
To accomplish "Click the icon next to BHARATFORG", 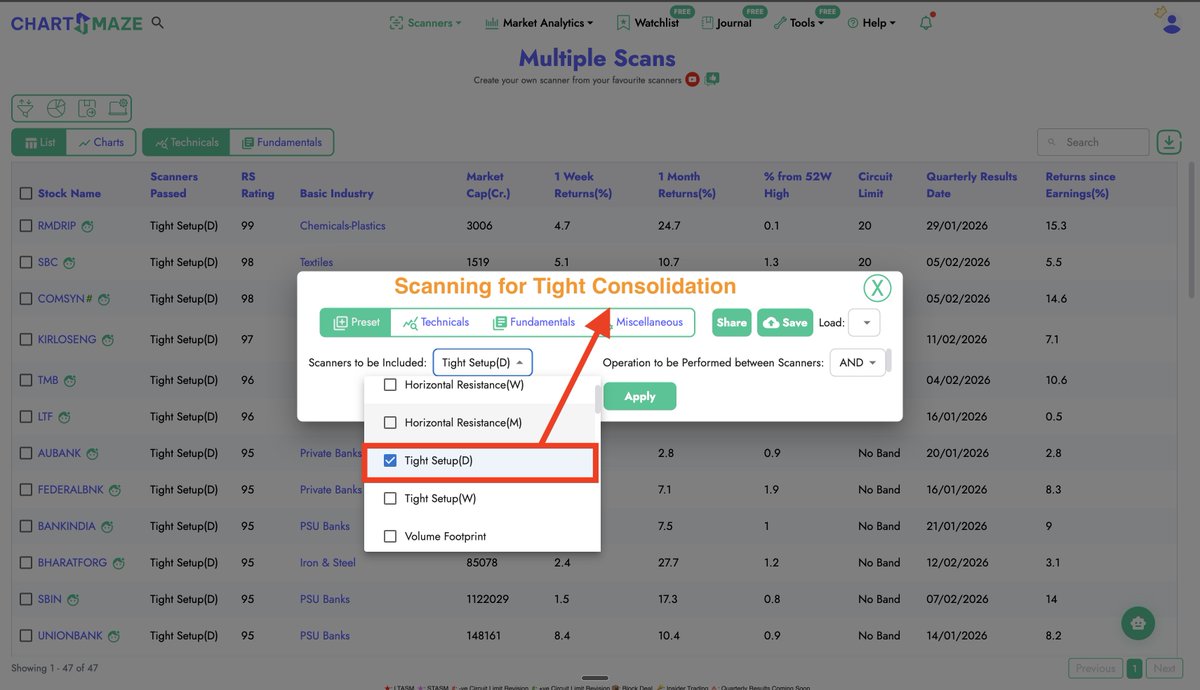I will (x=118, y=563).
